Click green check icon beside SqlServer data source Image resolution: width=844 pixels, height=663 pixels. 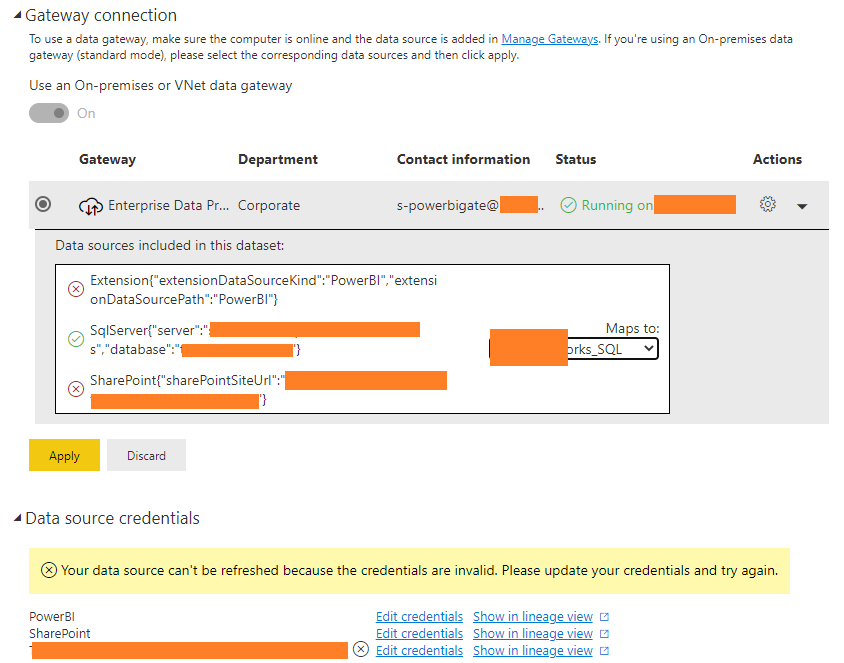pyautogui.click(x=76, y=339)
